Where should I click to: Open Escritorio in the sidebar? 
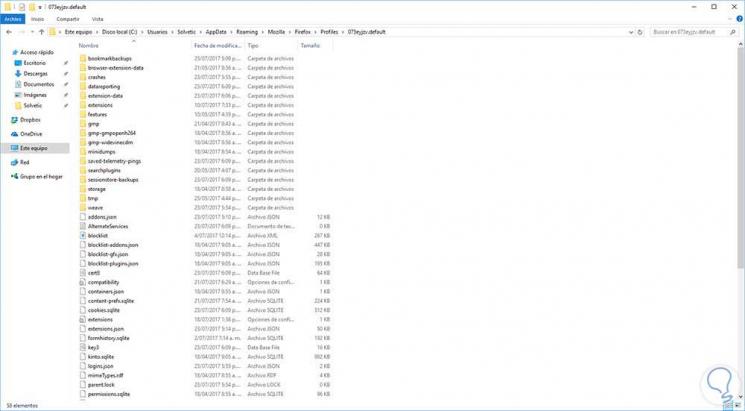pos(34,63)
